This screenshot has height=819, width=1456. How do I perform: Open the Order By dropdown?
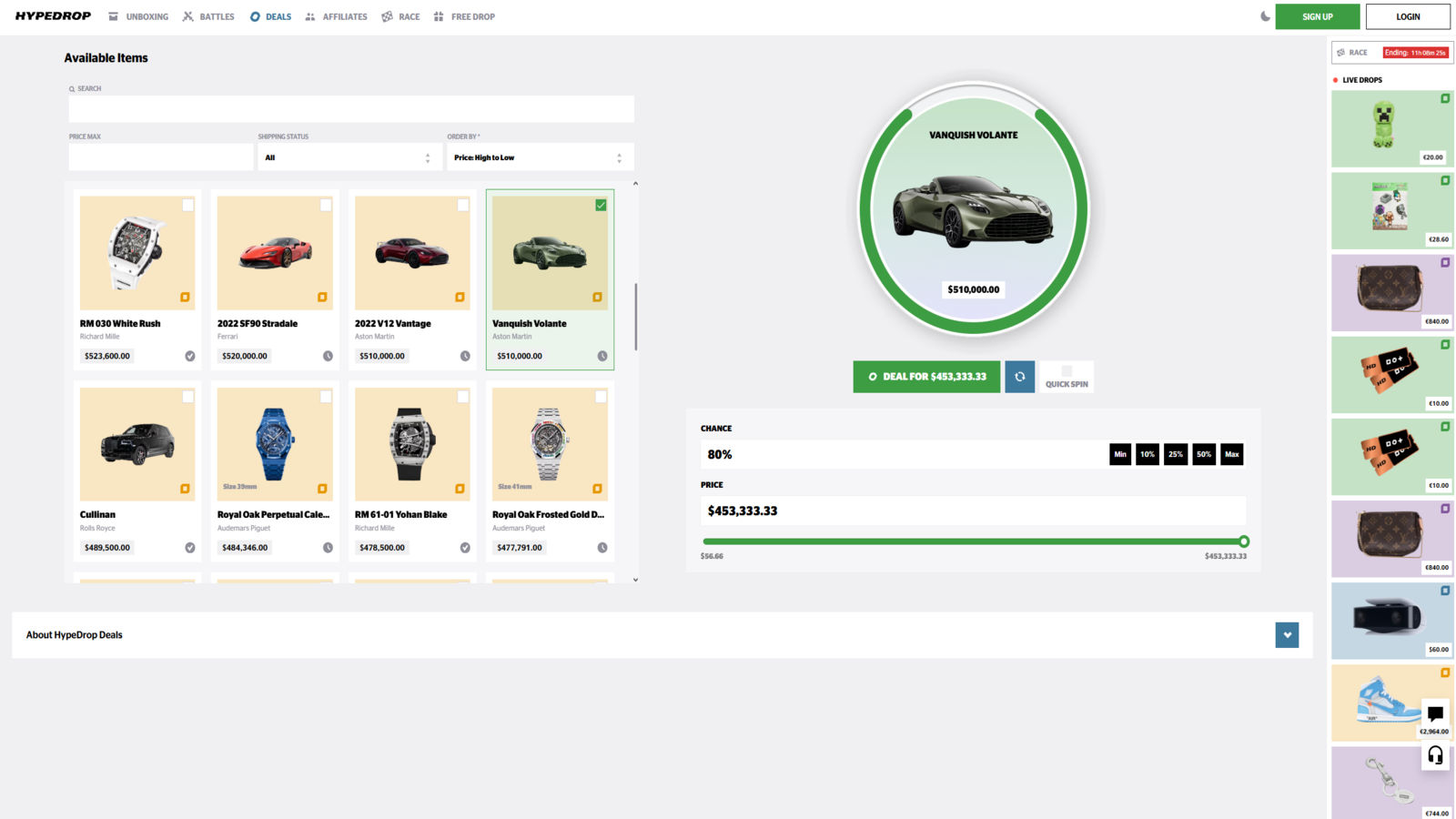(x=540, y=157)
